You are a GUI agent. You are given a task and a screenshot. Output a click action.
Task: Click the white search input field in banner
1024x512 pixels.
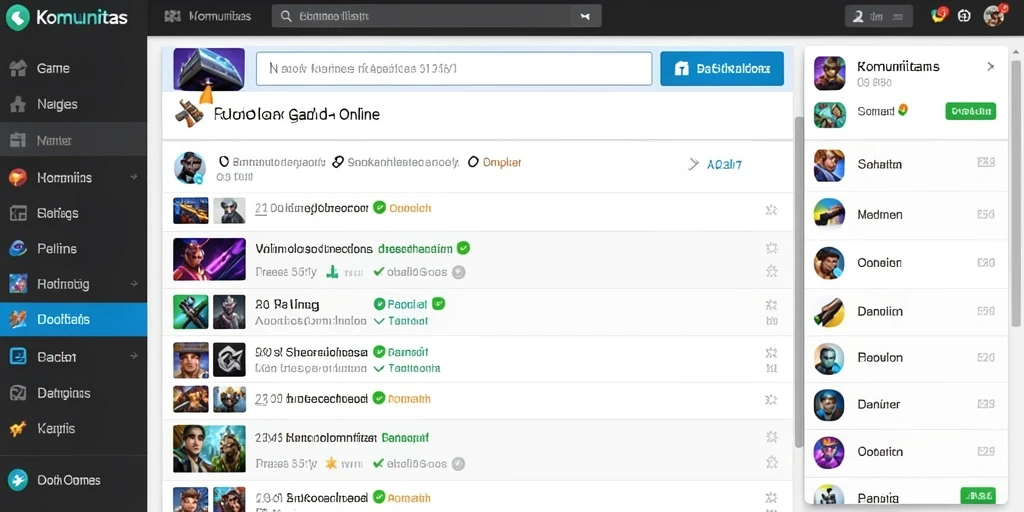[454, 69]
